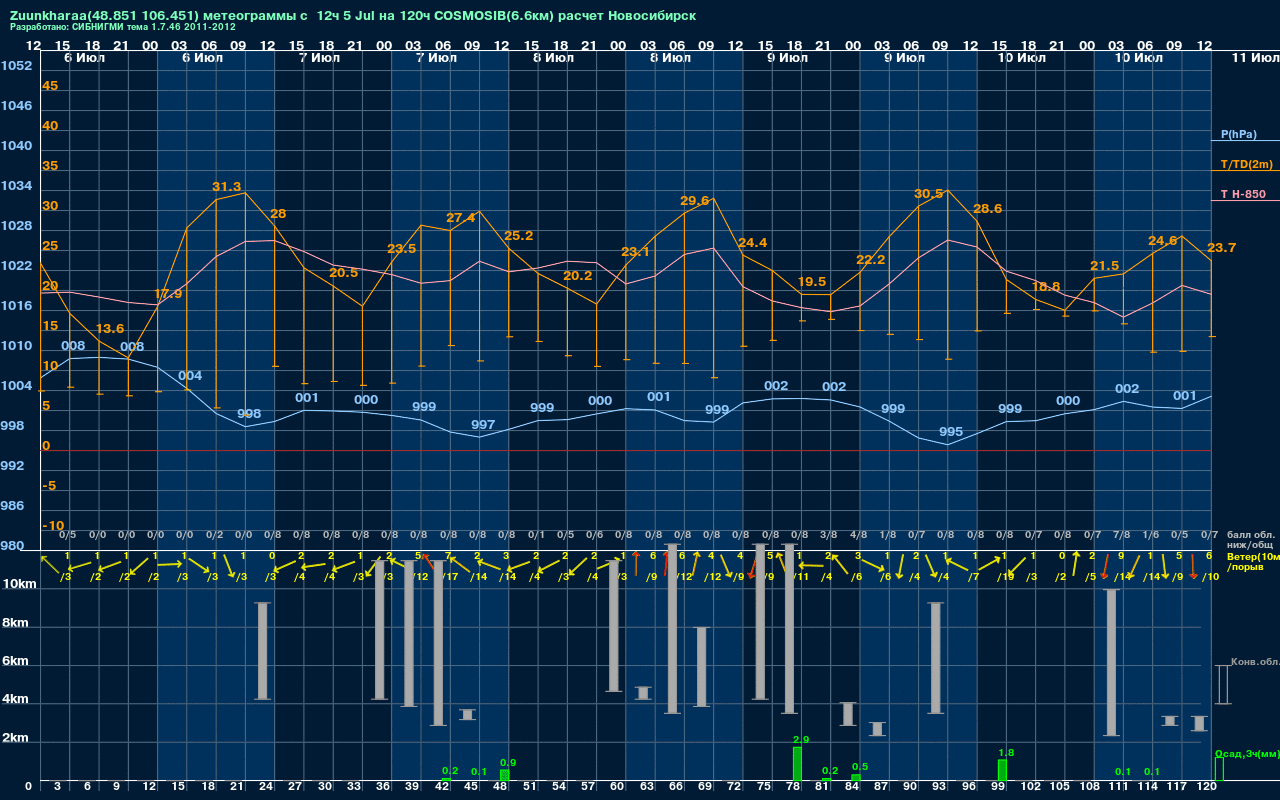Screen dimensions: 1280x800
Task: Select the 22.2 temperature label
Action: [x=870, y=260]
